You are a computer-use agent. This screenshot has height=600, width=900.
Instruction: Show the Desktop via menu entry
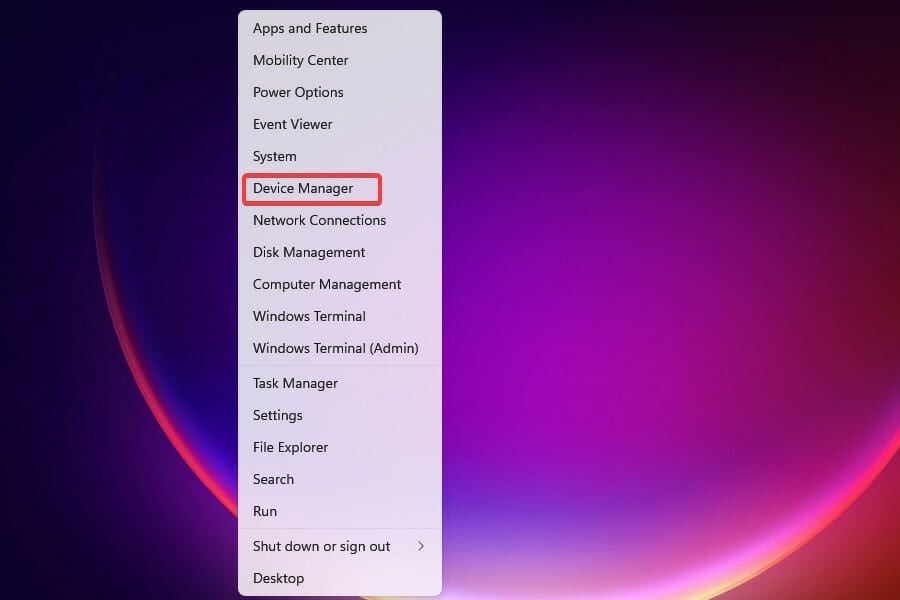coord(340,578)
